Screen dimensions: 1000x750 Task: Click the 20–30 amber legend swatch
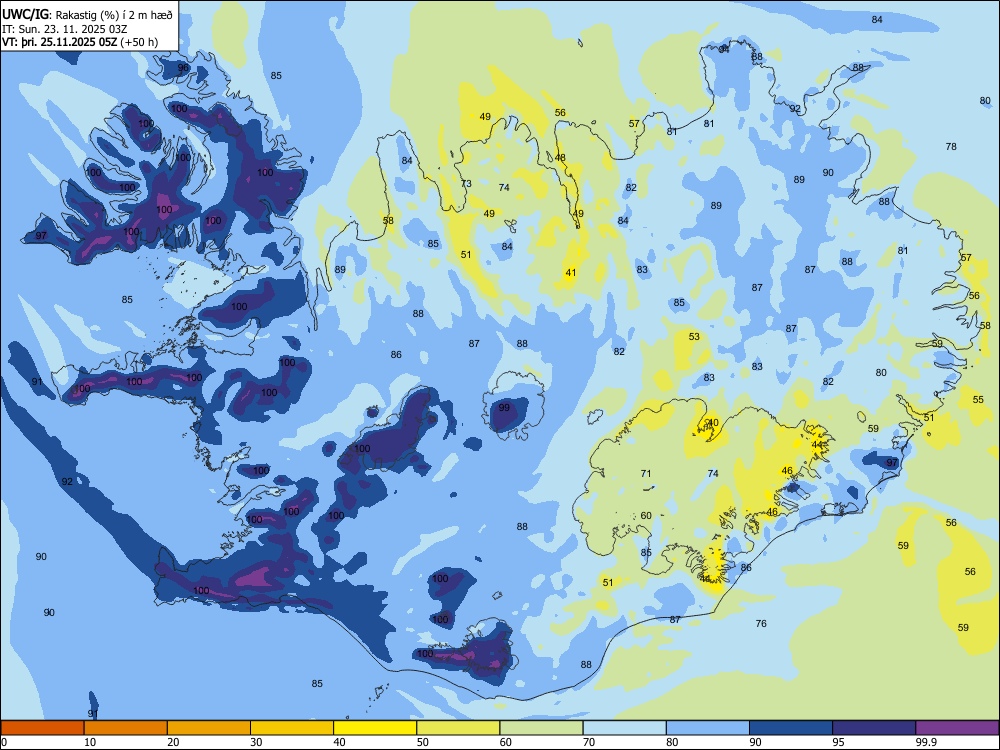[209, 728]
